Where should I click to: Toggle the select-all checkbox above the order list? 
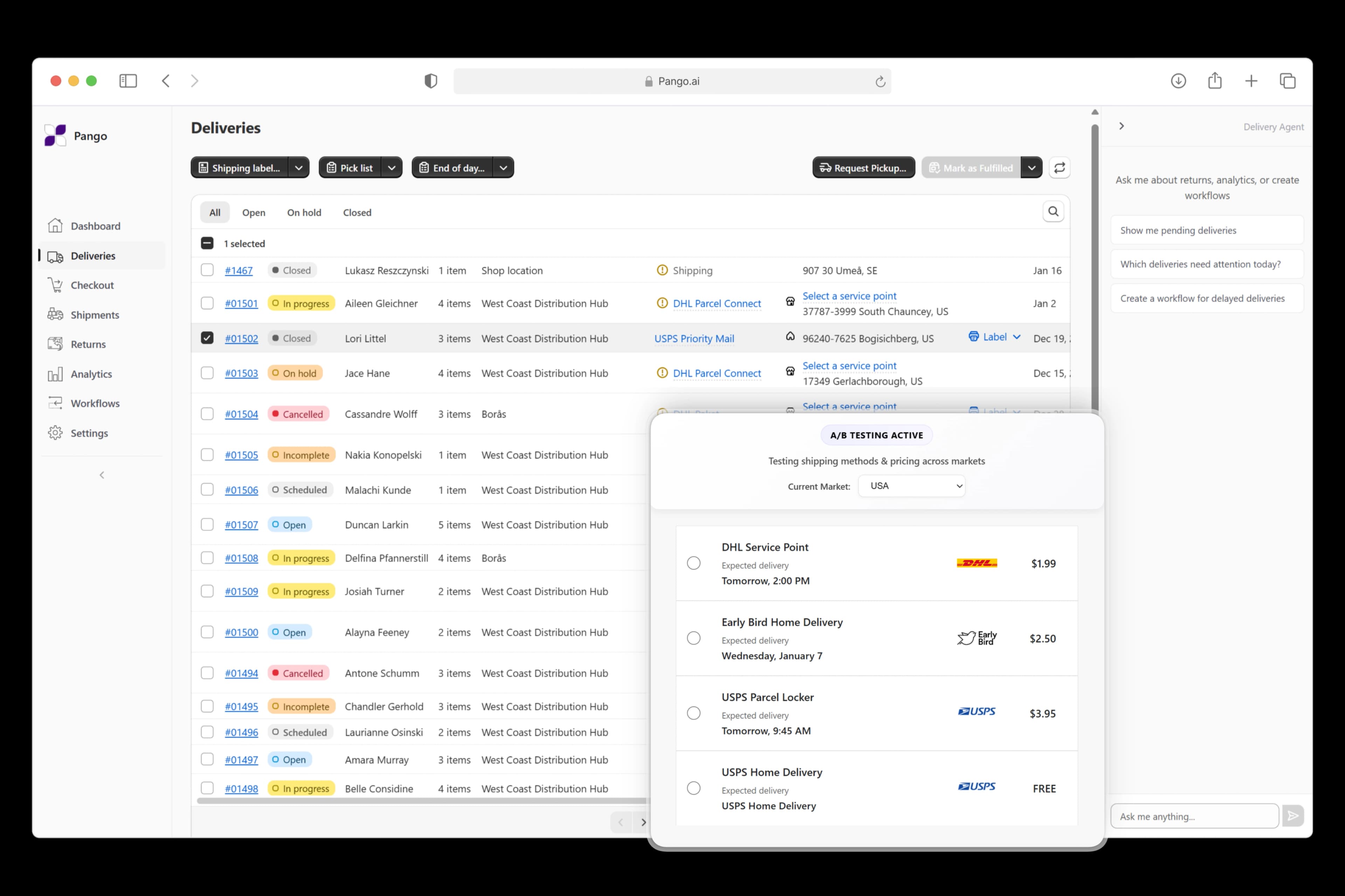[x=207, y=243]
